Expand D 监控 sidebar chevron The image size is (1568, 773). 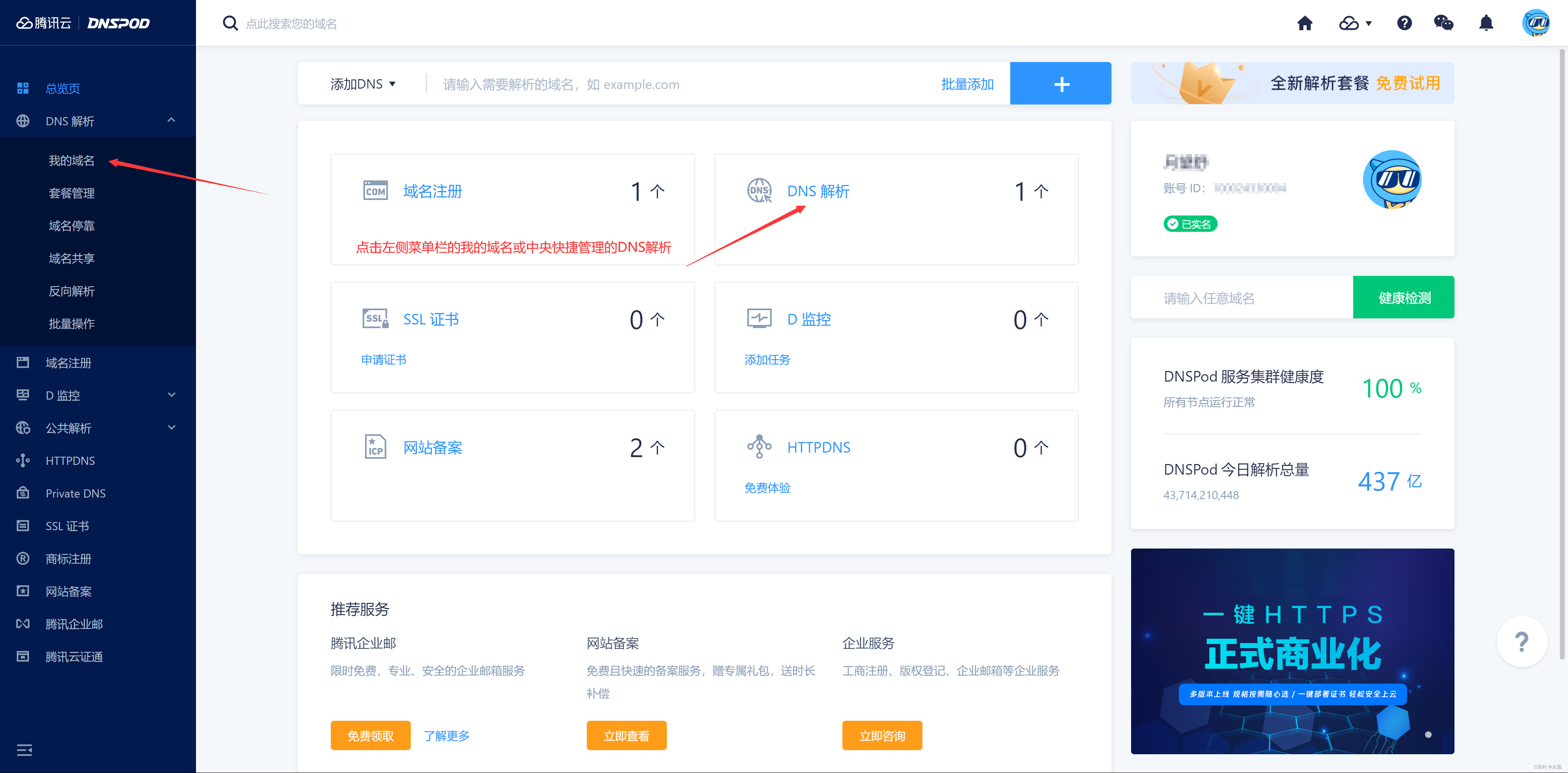coord(171,395)
